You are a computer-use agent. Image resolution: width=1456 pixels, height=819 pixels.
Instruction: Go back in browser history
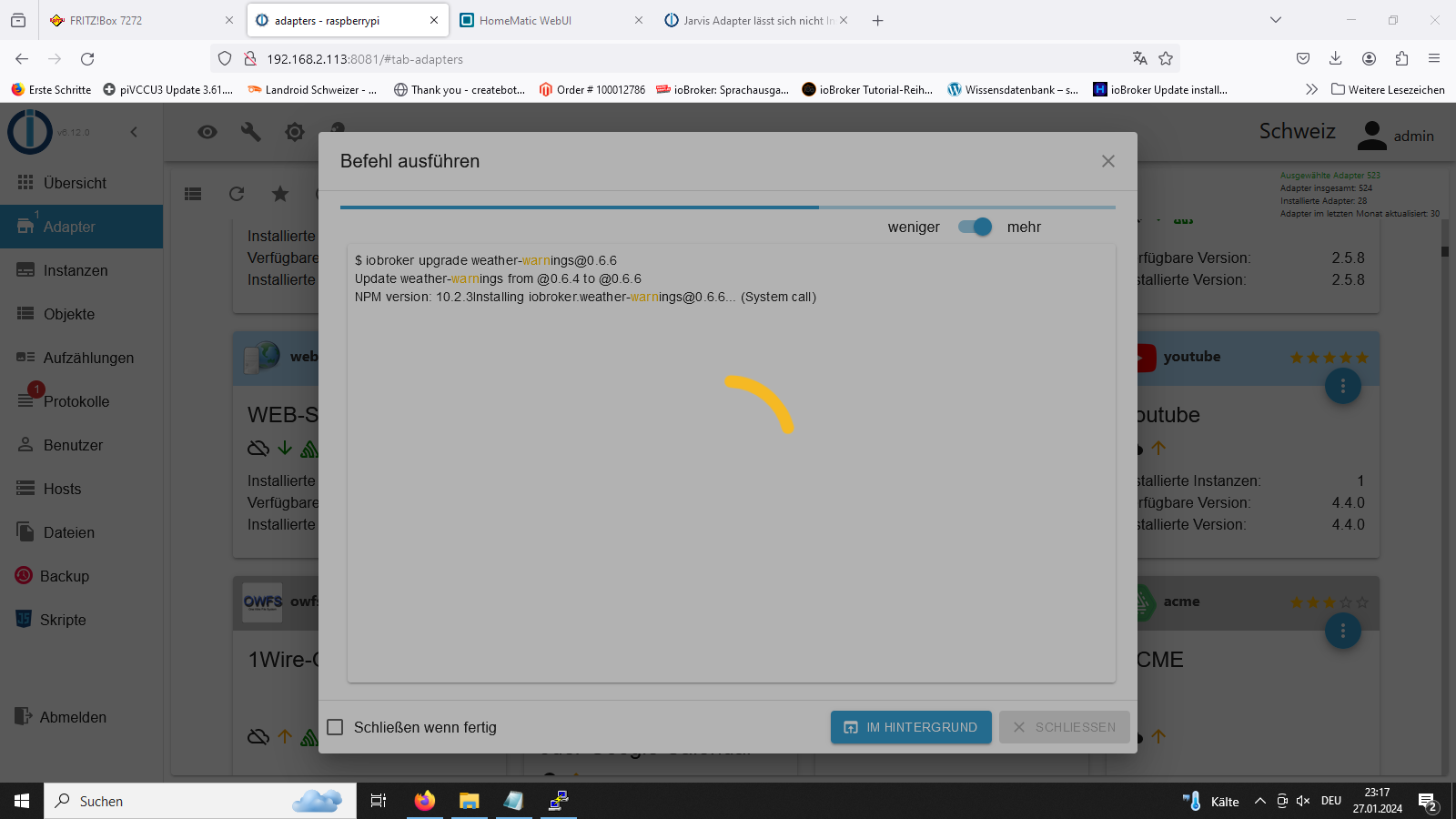coord(22,58)
